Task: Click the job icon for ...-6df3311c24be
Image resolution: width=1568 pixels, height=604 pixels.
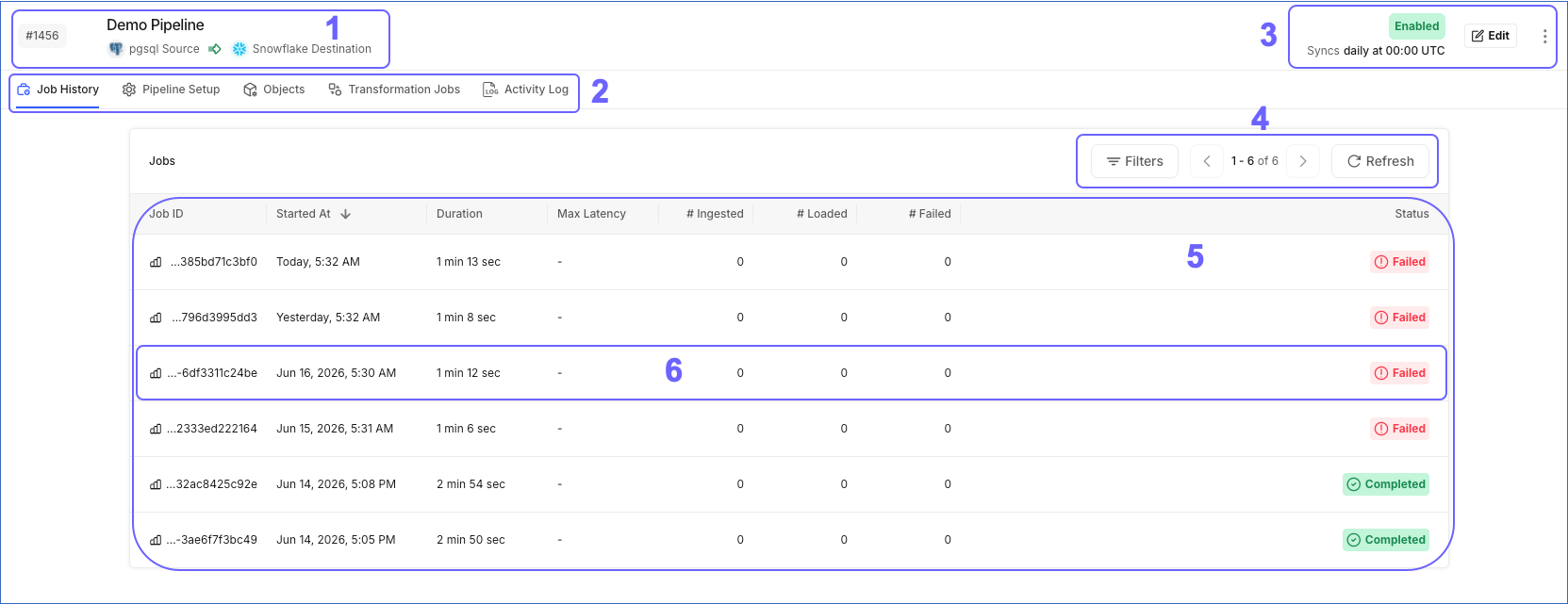Action: pyautogui.click(x=156, y=373)
